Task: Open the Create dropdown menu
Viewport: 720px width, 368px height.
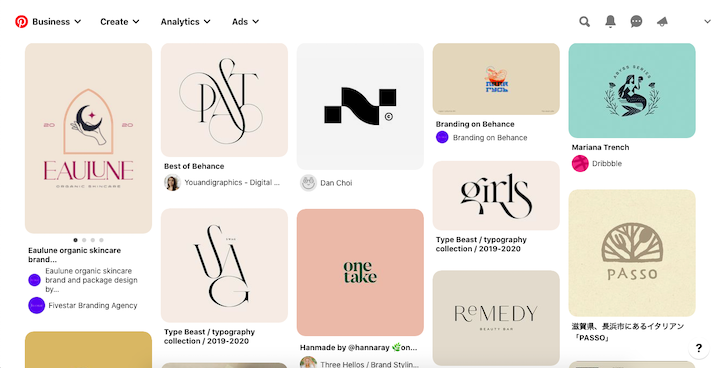Action: [119, 22]
